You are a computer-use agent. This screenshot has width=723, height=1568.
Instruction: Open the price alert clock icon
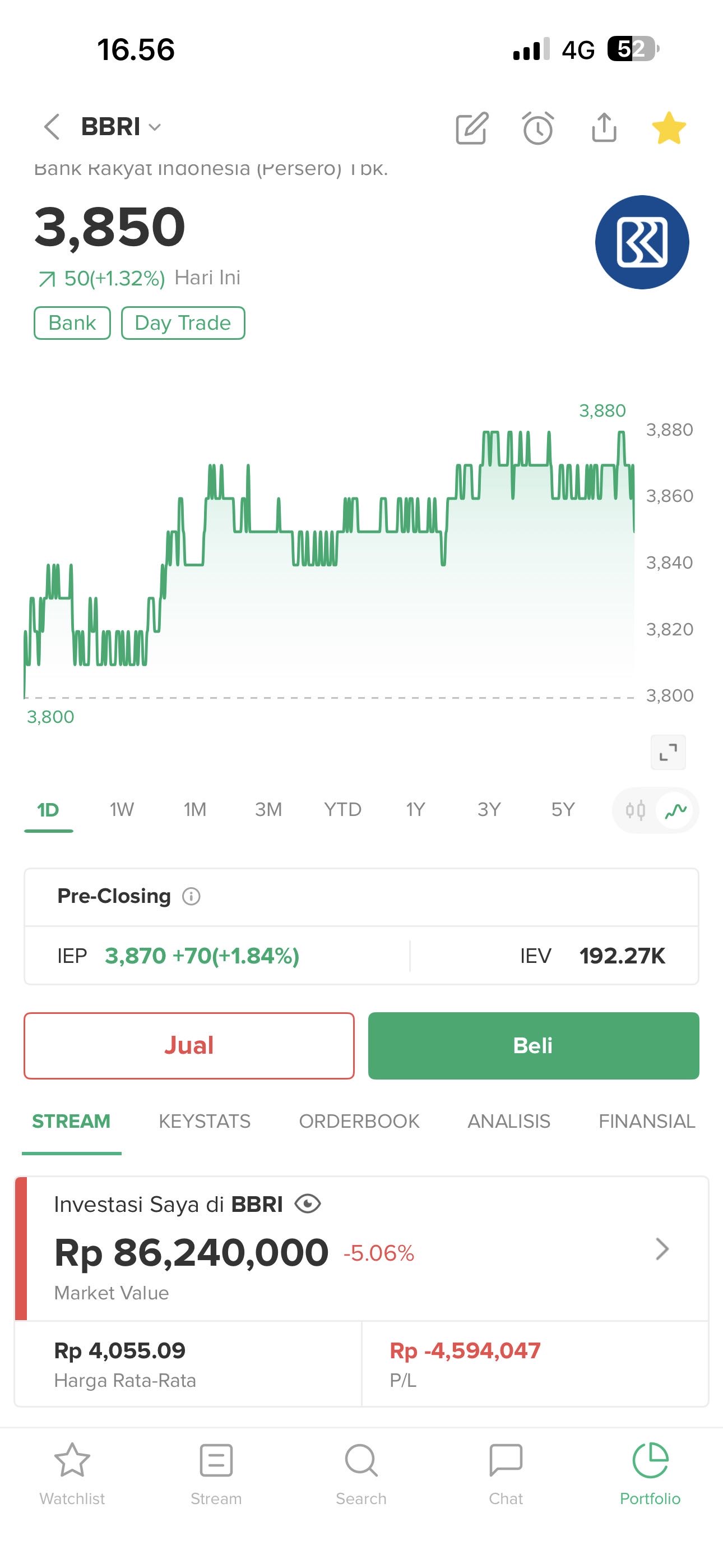[538, 128]
